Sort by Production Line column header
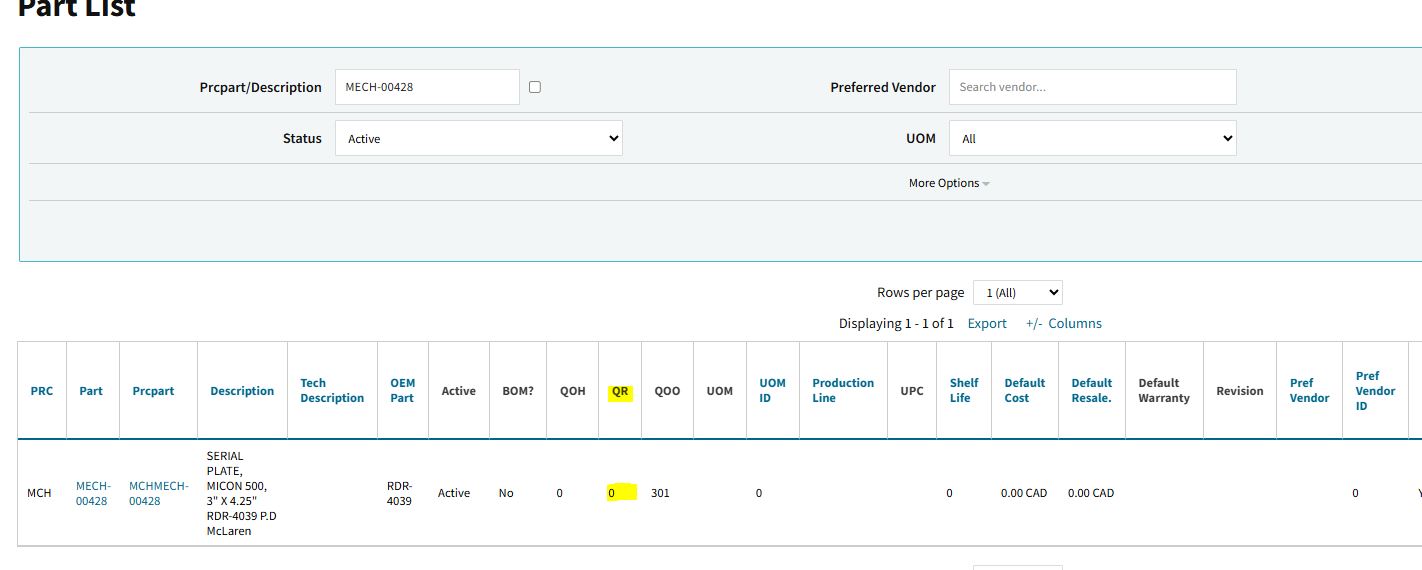Viewport: 1422px width, 570px height. tap(842, 390)
